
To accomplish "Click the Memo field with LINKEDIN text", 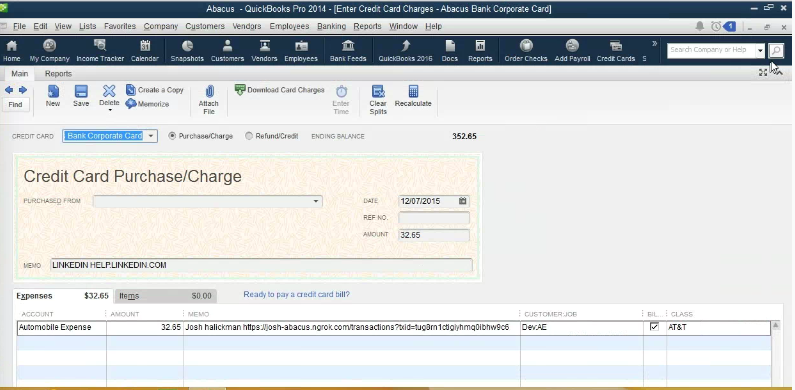I will click(262, 265).
